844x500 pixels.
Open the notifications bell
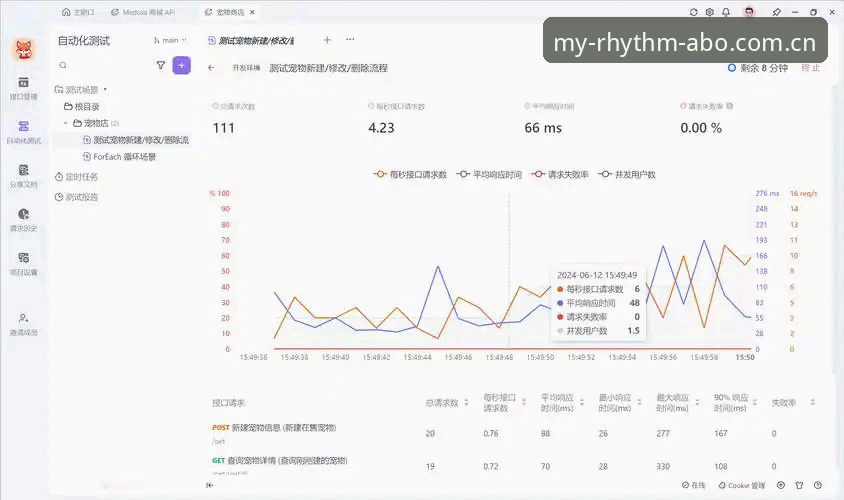[x=726, y=12]
